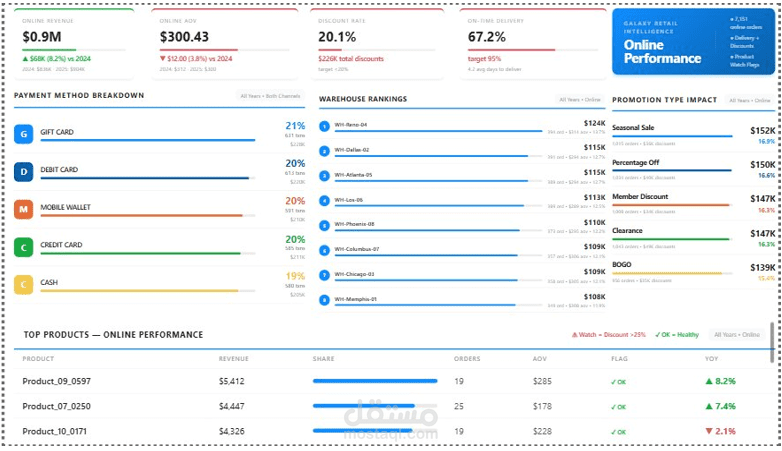The image size is (782, 451).
Task: Click the red down-arrow next to 2.1% YoY
Action: click(709, 431)
